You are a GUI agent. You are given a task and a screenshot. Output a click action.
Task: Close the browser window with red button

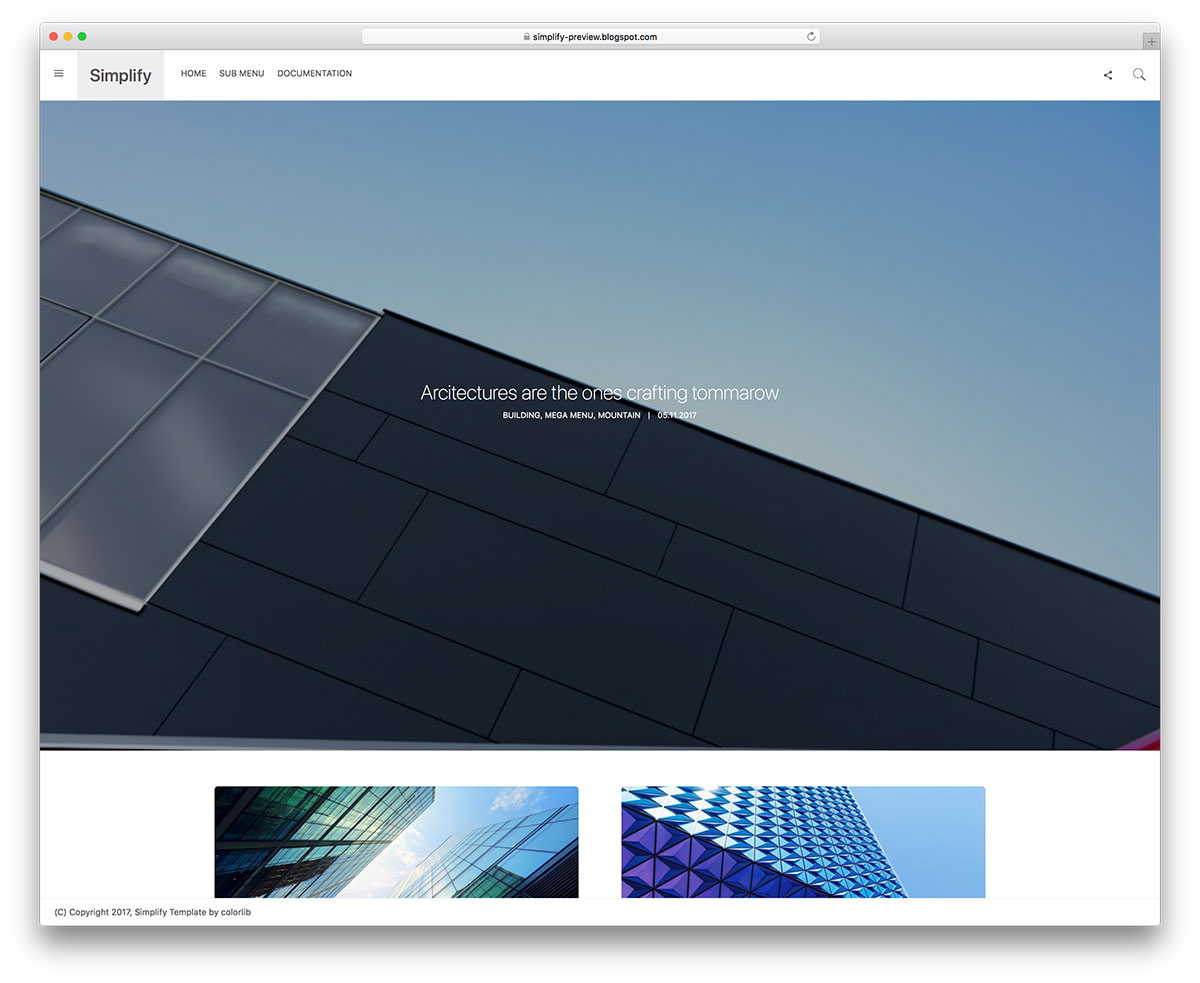coord(54,37)
